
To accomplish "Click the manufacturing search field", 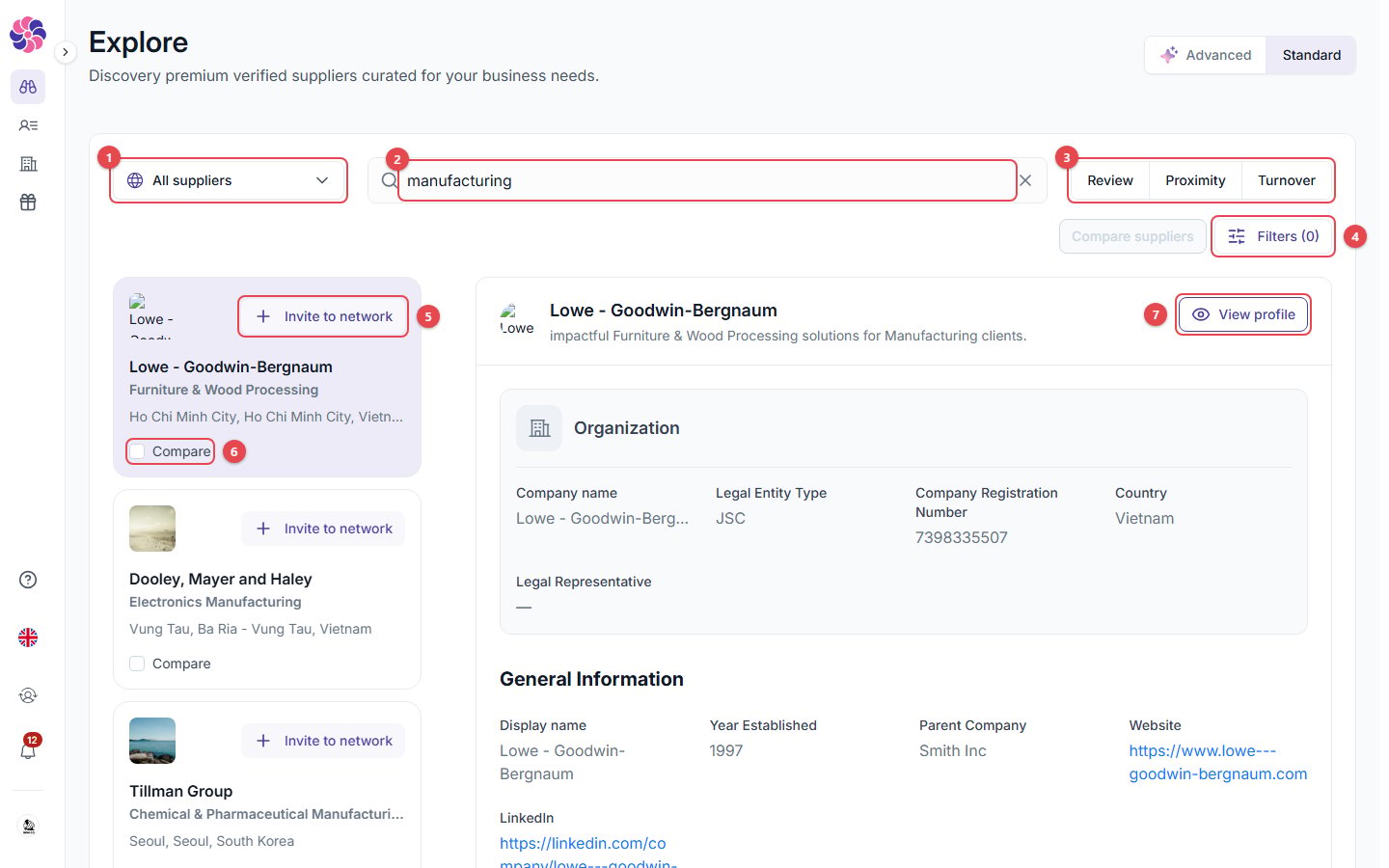I will [707, 180].
